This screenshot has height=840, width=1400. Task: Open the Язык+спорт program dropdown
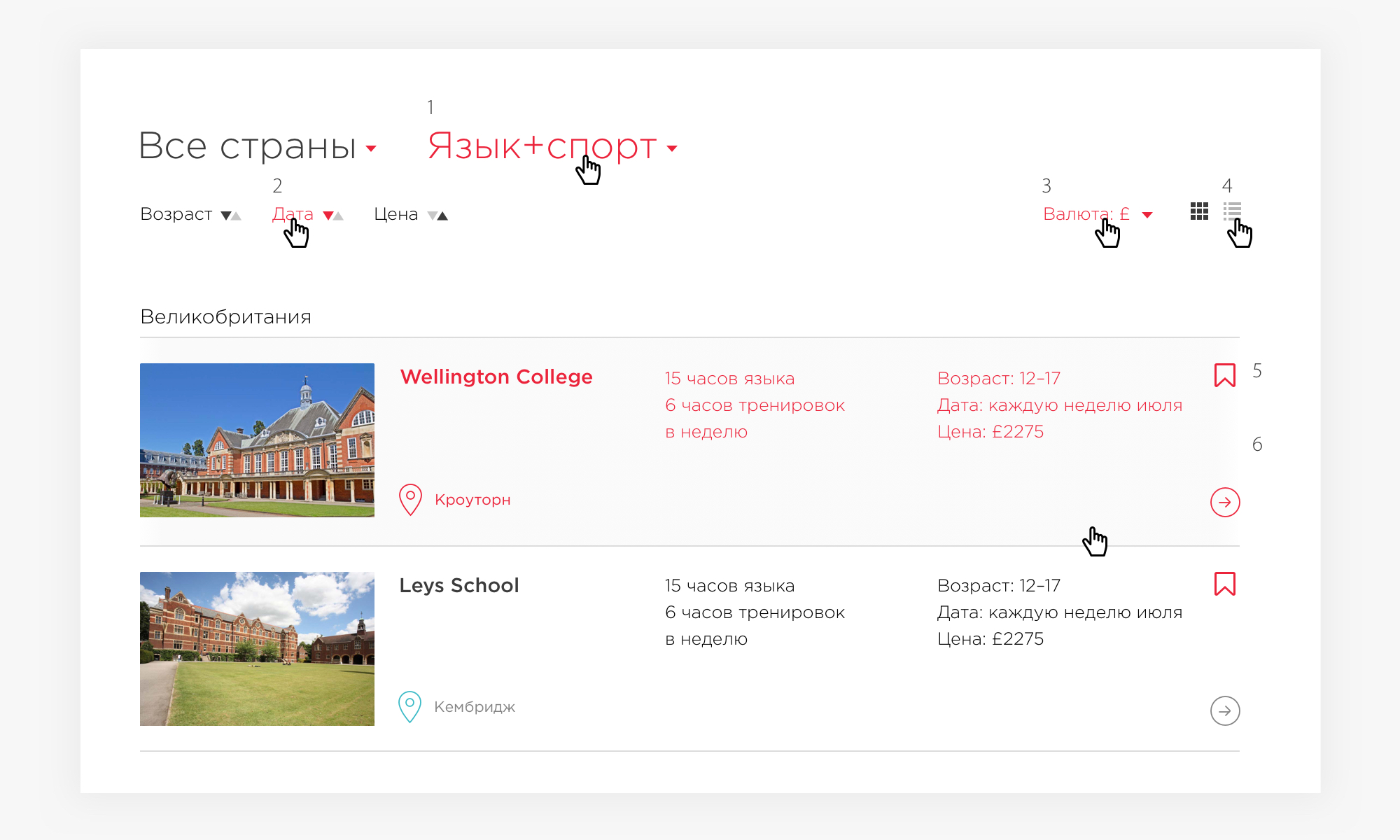click(553, 146)
